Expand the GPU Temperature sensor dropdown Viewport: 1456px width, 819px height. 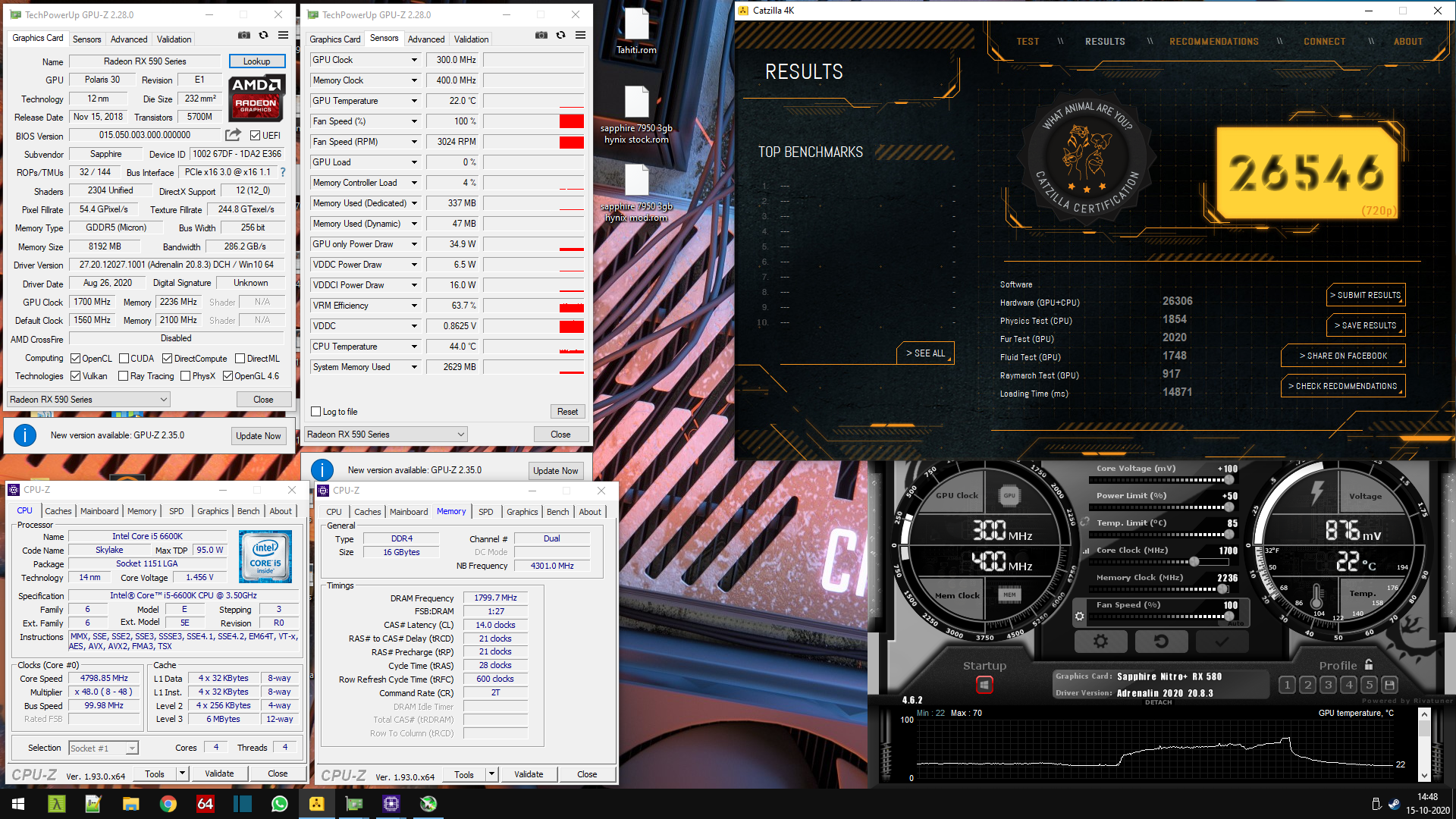(414, 101)
